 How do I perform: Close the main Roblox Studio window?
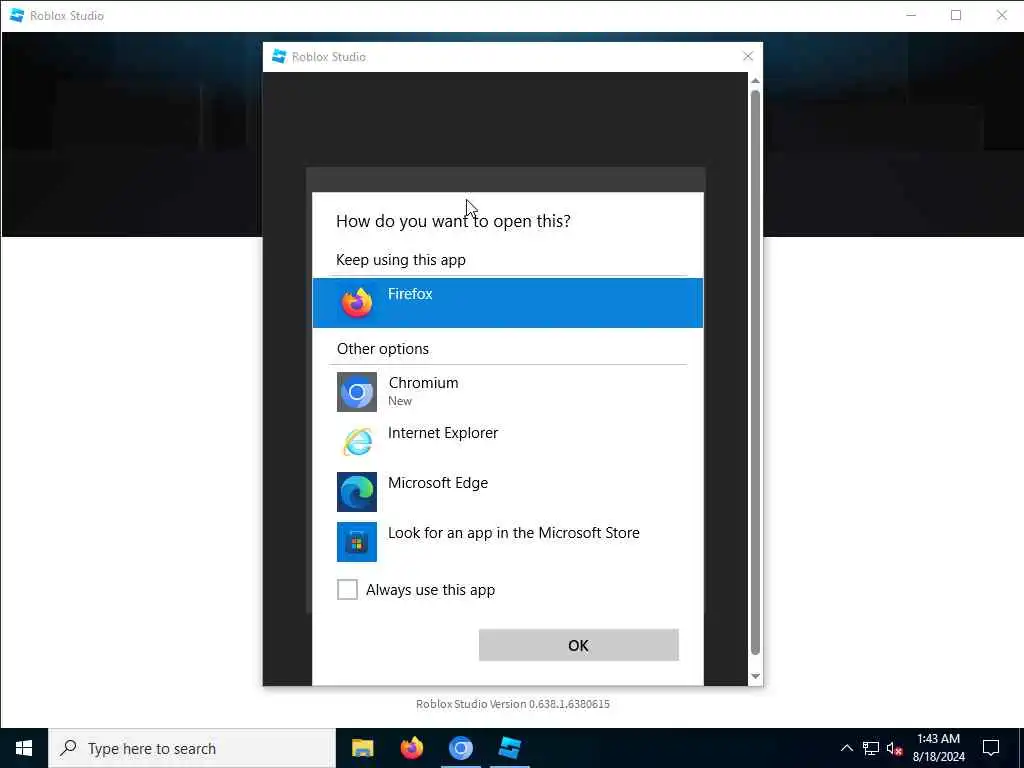pyautogui.click(x=1002, y=15)
